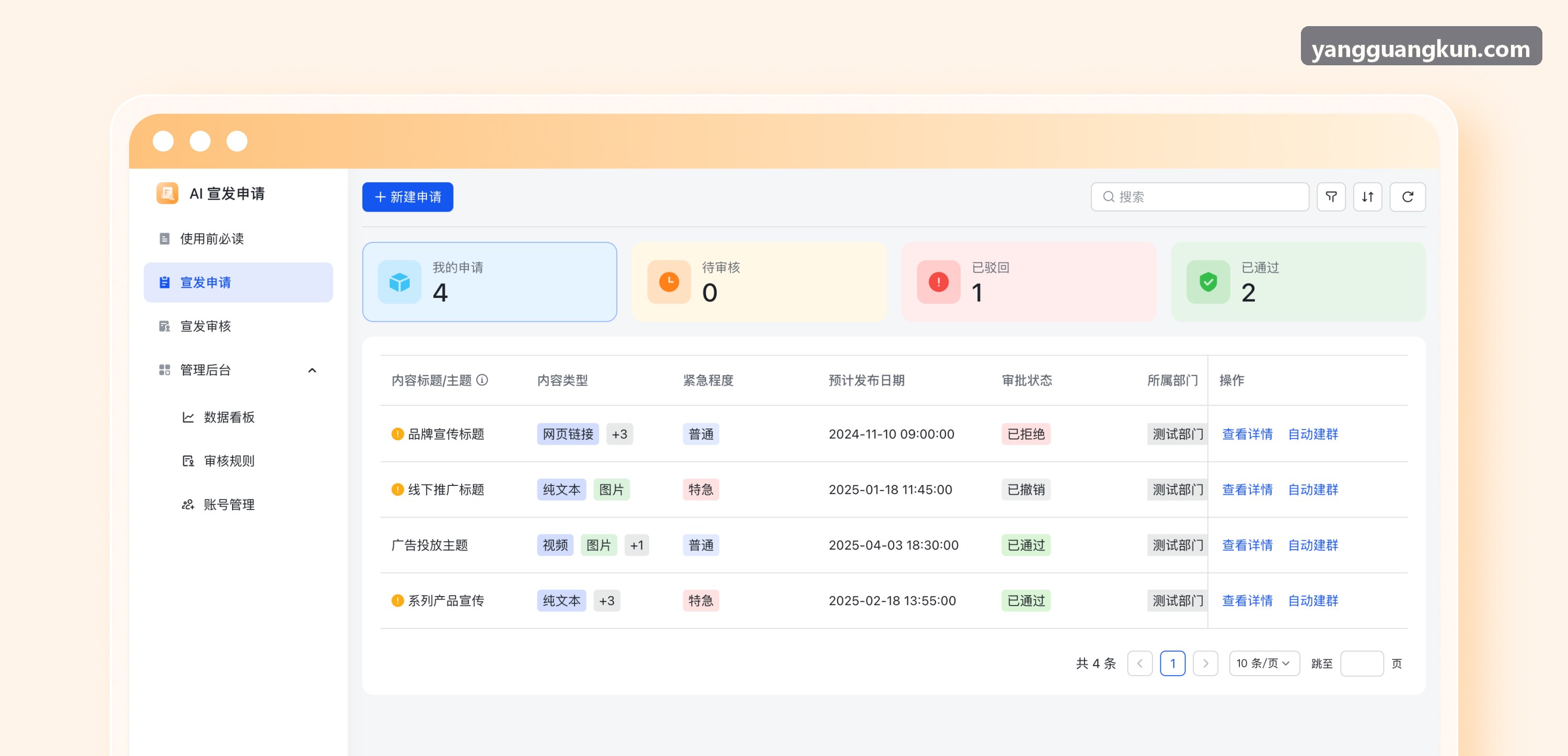Viewport: 1568px width, 756px height.
Task: Expand +1 types for 广告投放主题
Action: (637, 545)
